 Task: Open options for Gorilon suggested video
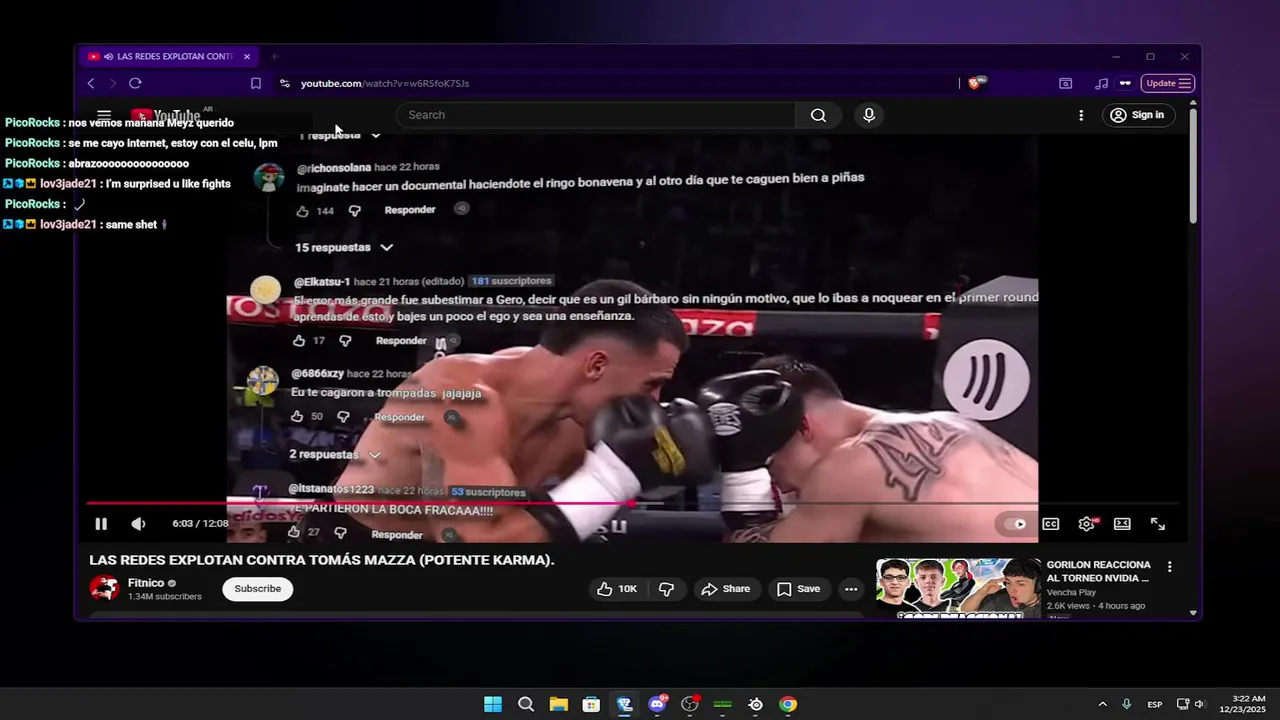[1169, 567]
